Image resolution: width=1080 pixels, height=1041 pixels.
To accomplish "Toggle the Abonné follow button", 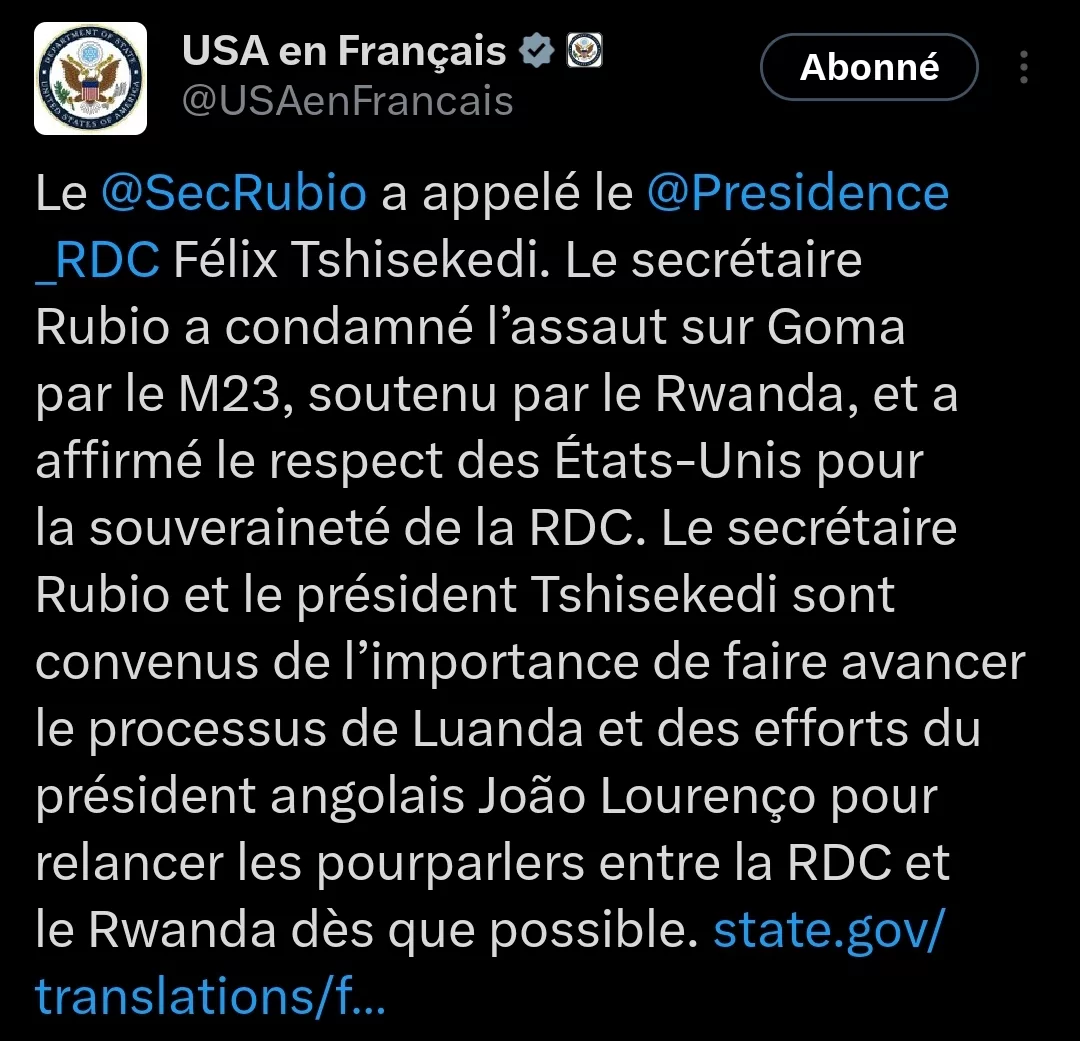I will pyautogui.click(x=869, y=67).
